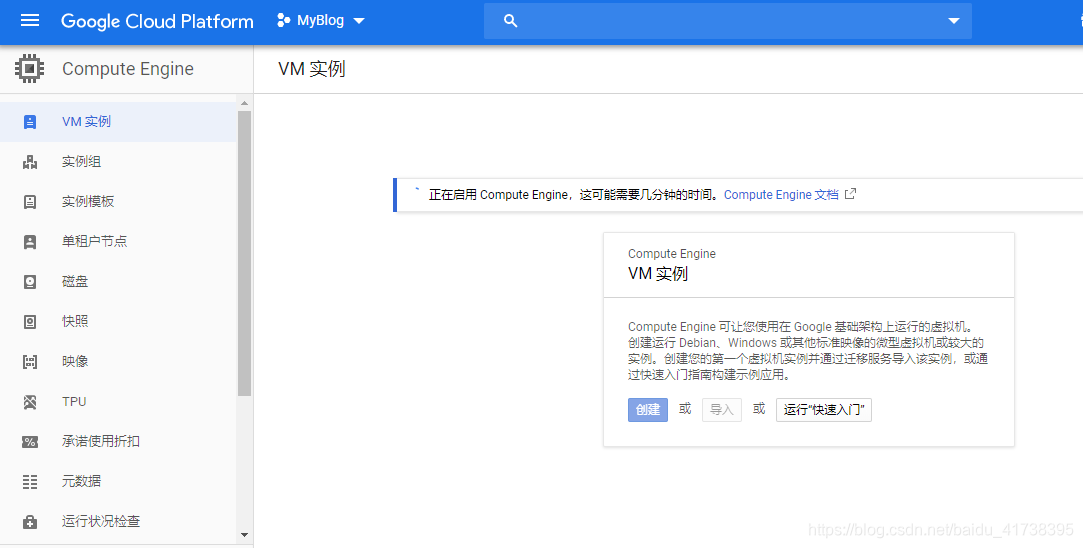
Task: Click the external link icon beside 文档
Action: pyautogui.click(x=850, y=194)
